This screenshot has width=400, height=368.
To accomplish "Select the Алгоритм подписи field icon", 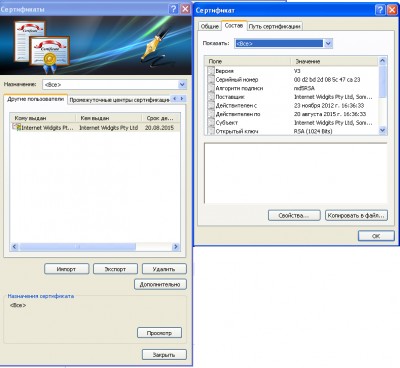I will 211,88.
